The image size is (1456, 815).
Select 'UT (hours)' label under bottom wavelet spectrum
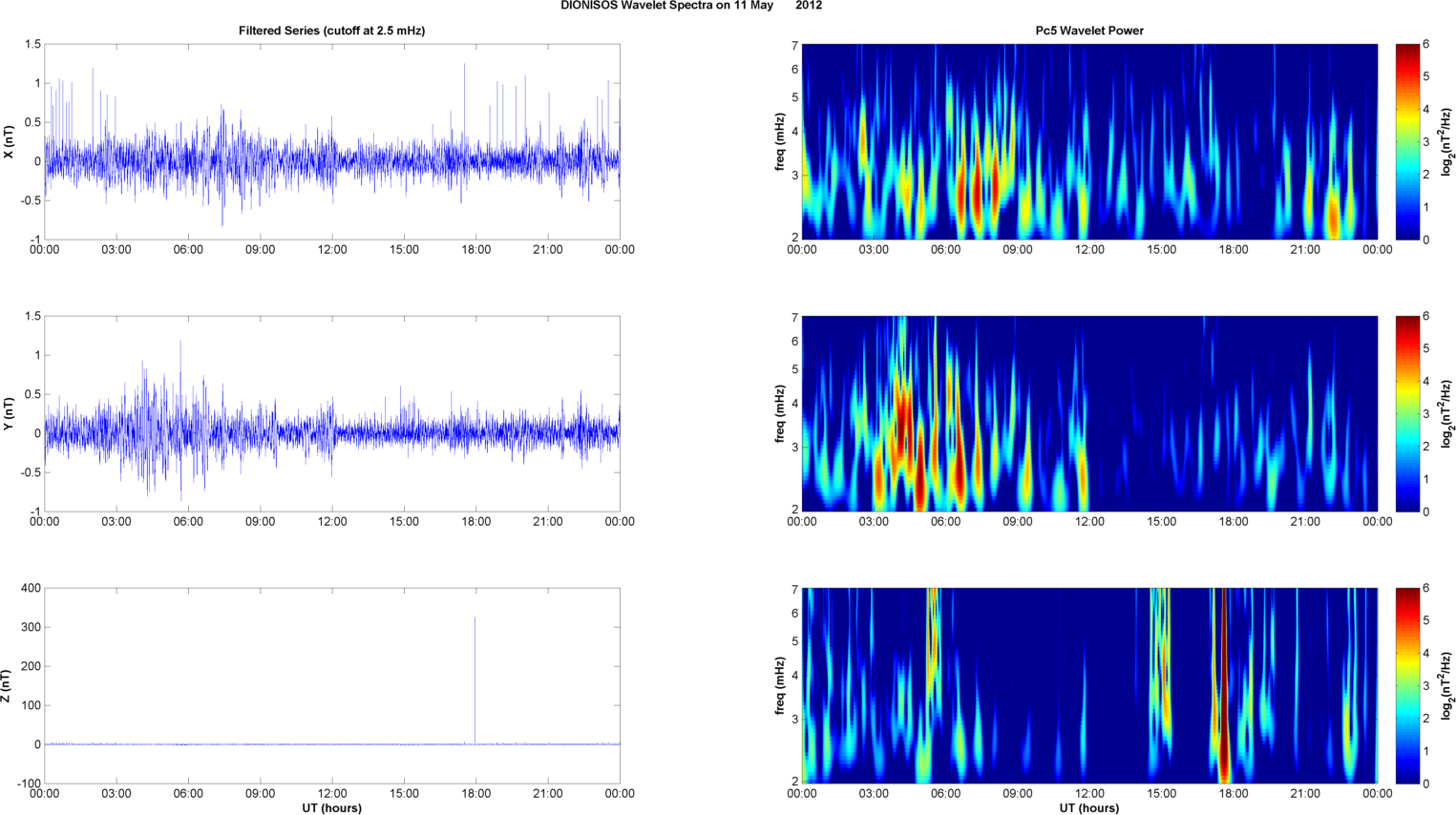(1089, 808)
